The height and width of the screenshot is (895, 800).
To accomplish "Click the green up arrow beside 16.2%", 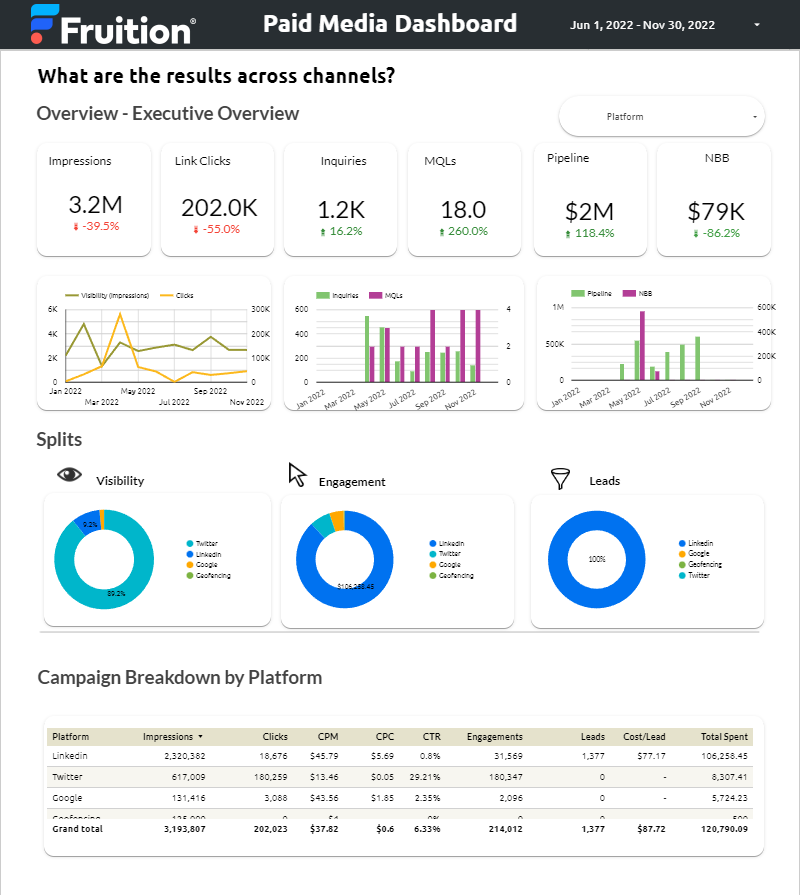I will pos(323,232).
